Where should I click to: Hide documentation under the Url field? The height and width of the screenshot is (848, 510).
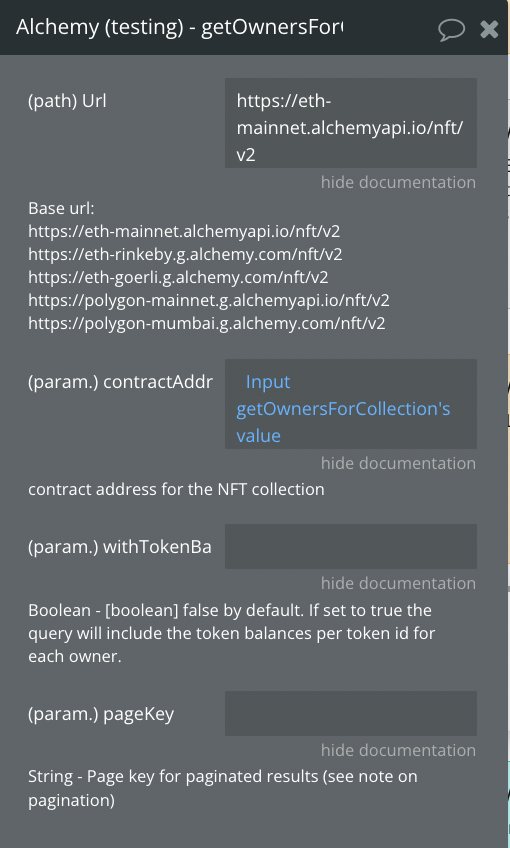click(398, 182)
